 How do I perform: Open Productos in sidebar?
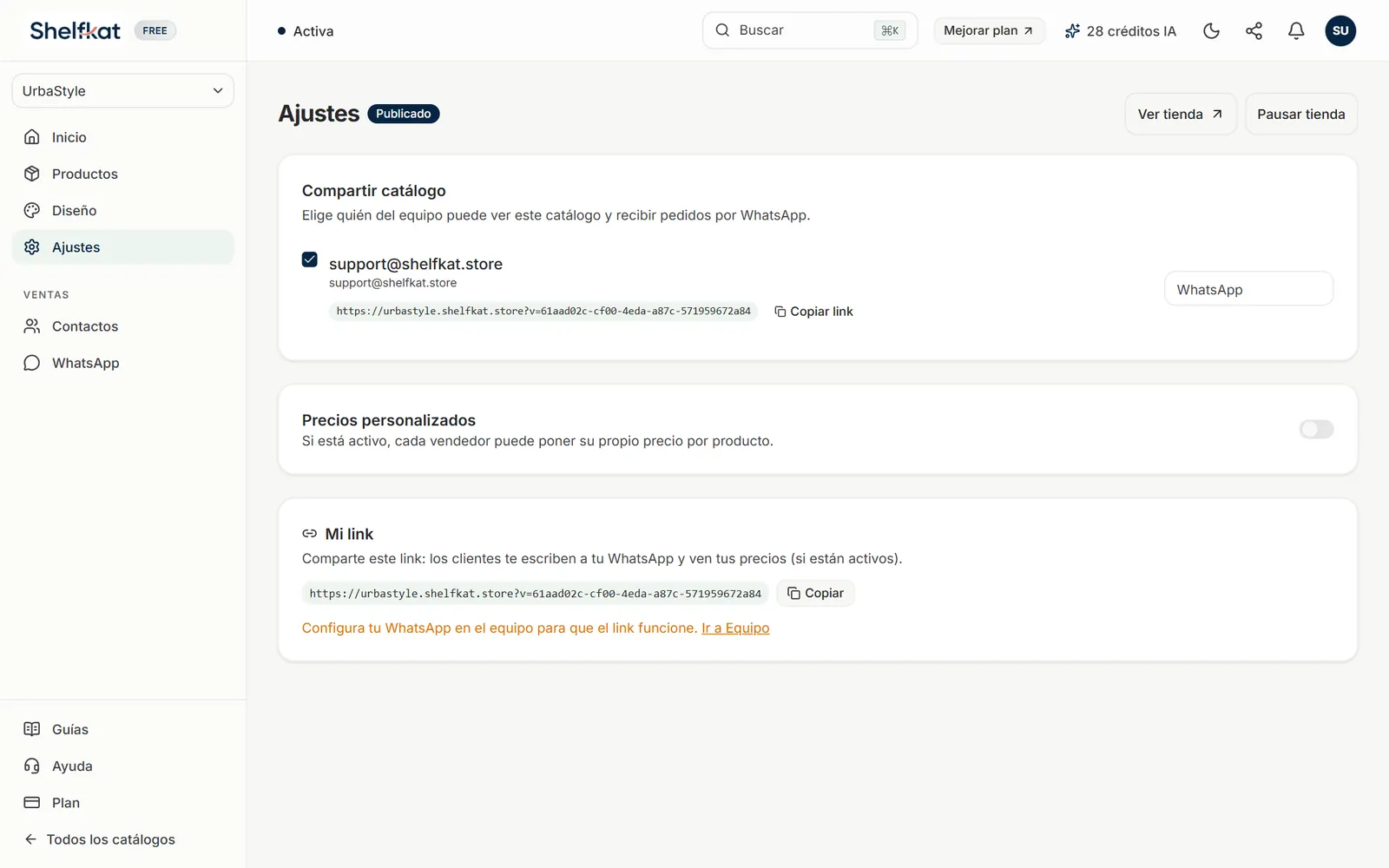[122, 174]
